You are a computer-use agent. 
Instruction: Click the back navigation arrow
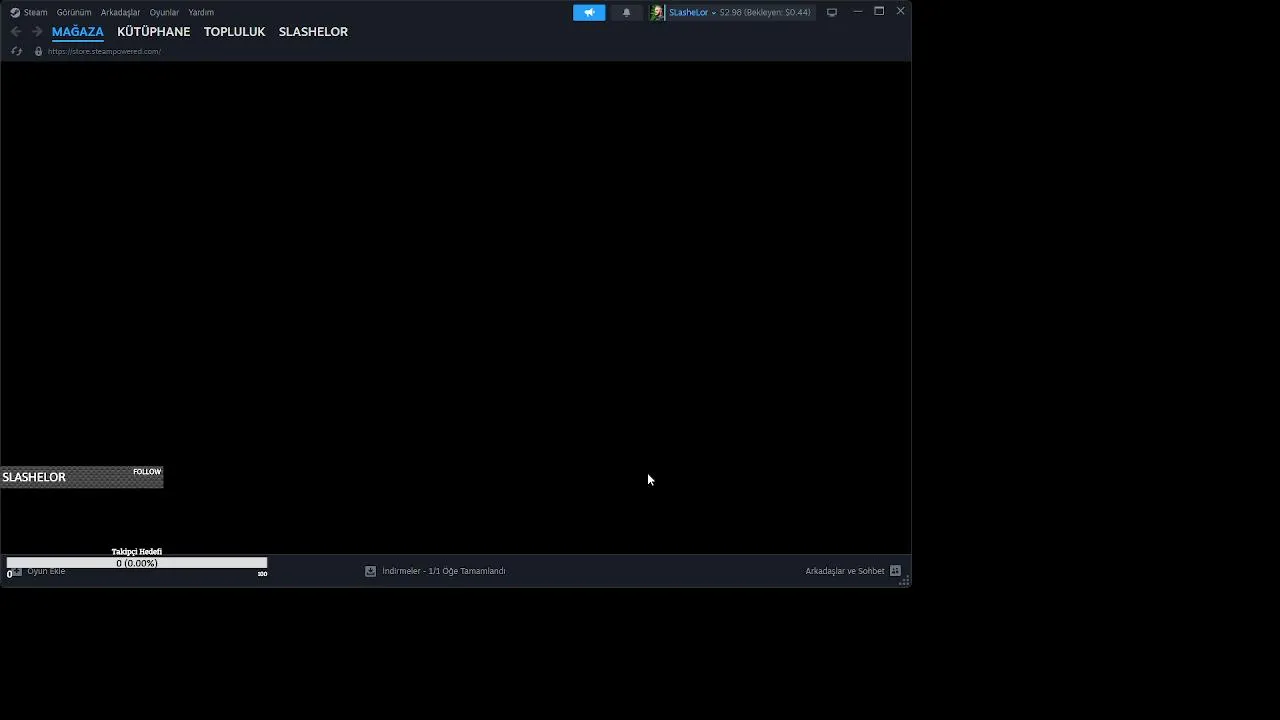point(16,31)
